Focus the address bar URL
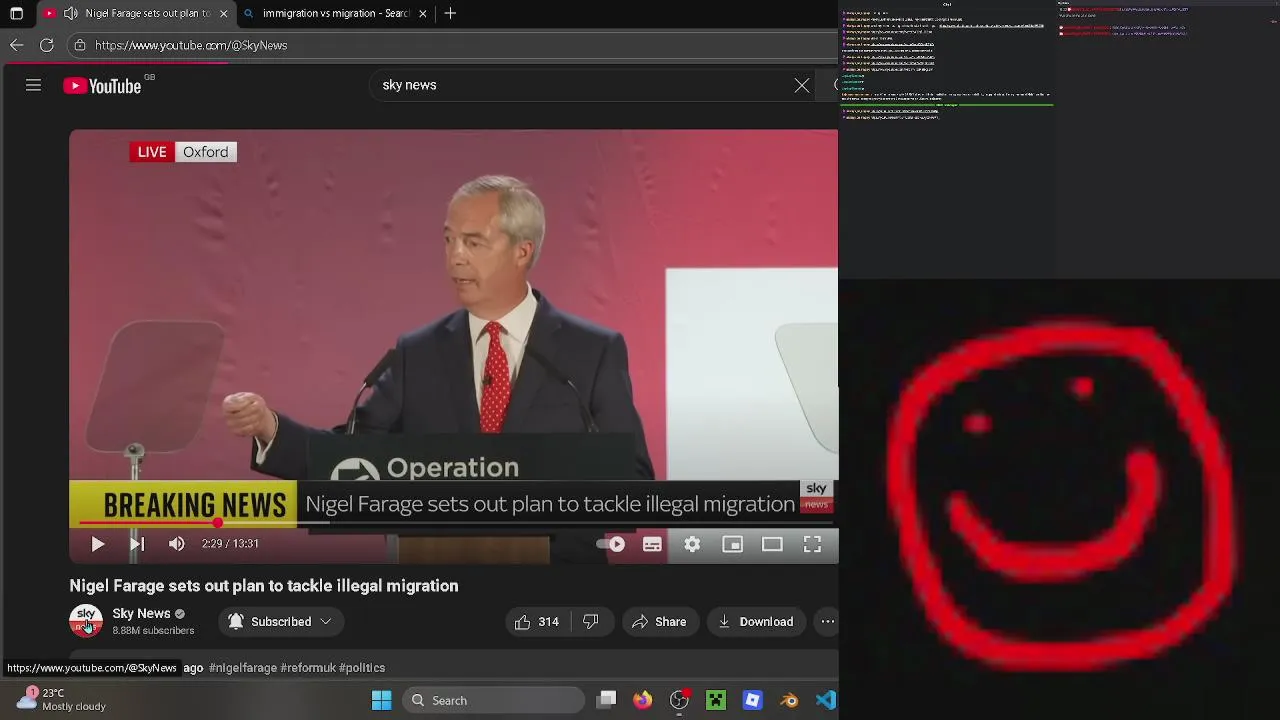 191,45
